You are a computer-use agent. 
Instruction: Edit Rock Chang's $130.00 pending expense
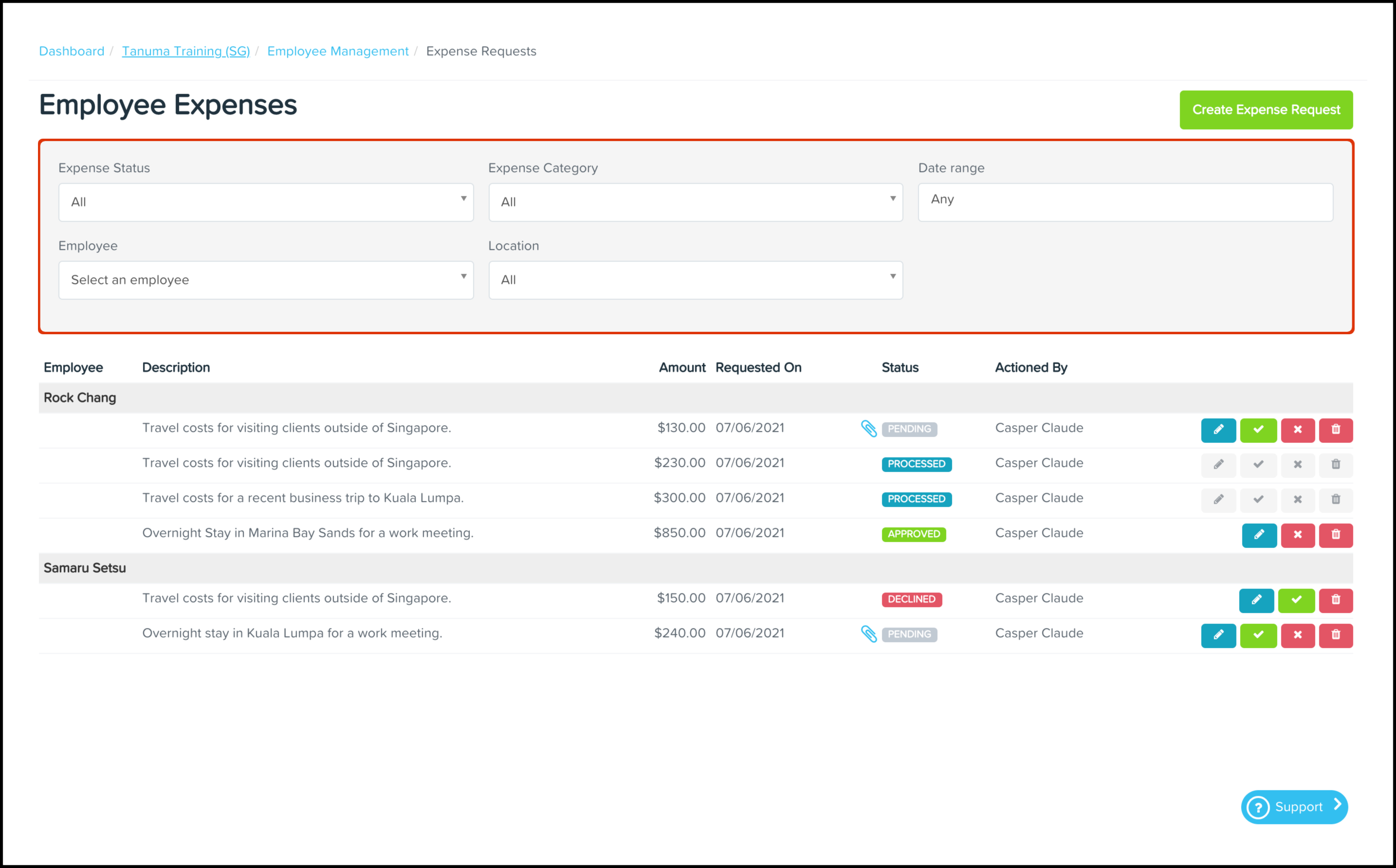pyautogui.click(x=1218, y=430)
